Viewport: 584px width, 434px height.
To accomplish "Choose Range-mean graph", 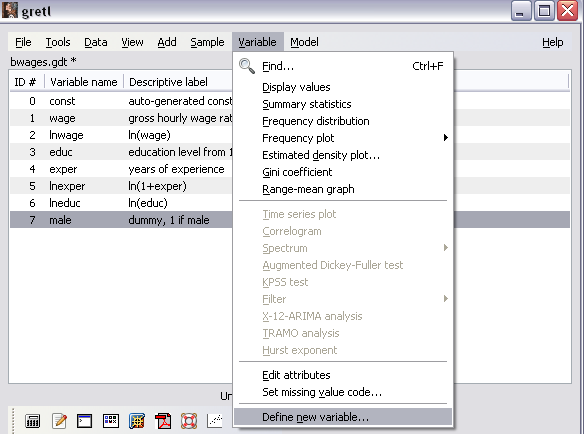I will (343, 189).
